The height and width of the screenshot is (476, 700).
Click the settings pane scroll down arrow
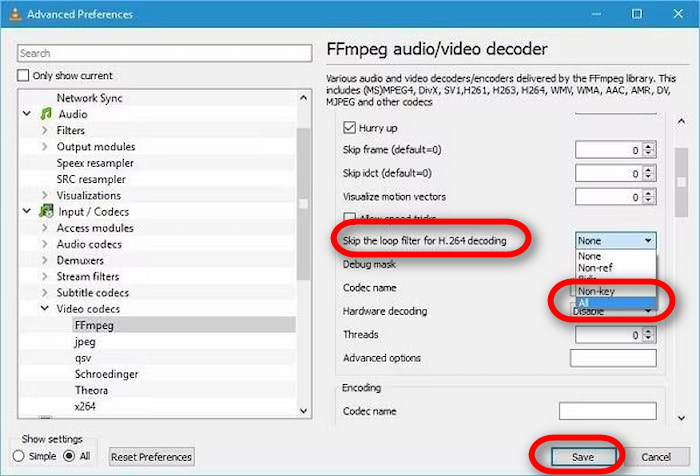pyautogui.click(x=681, y=418)
